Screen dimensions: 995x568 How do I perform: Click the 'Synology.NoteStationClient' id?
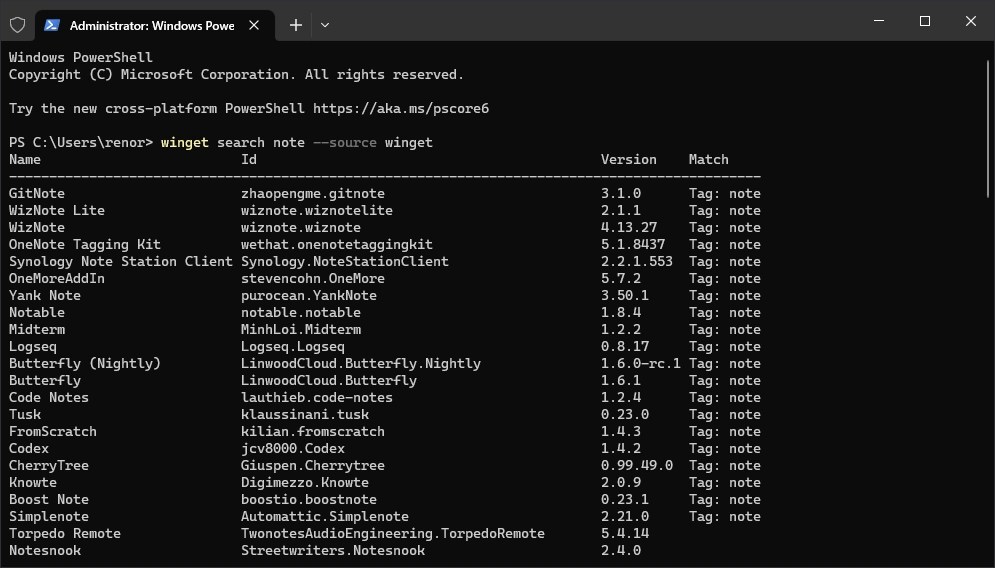[345, 261]
